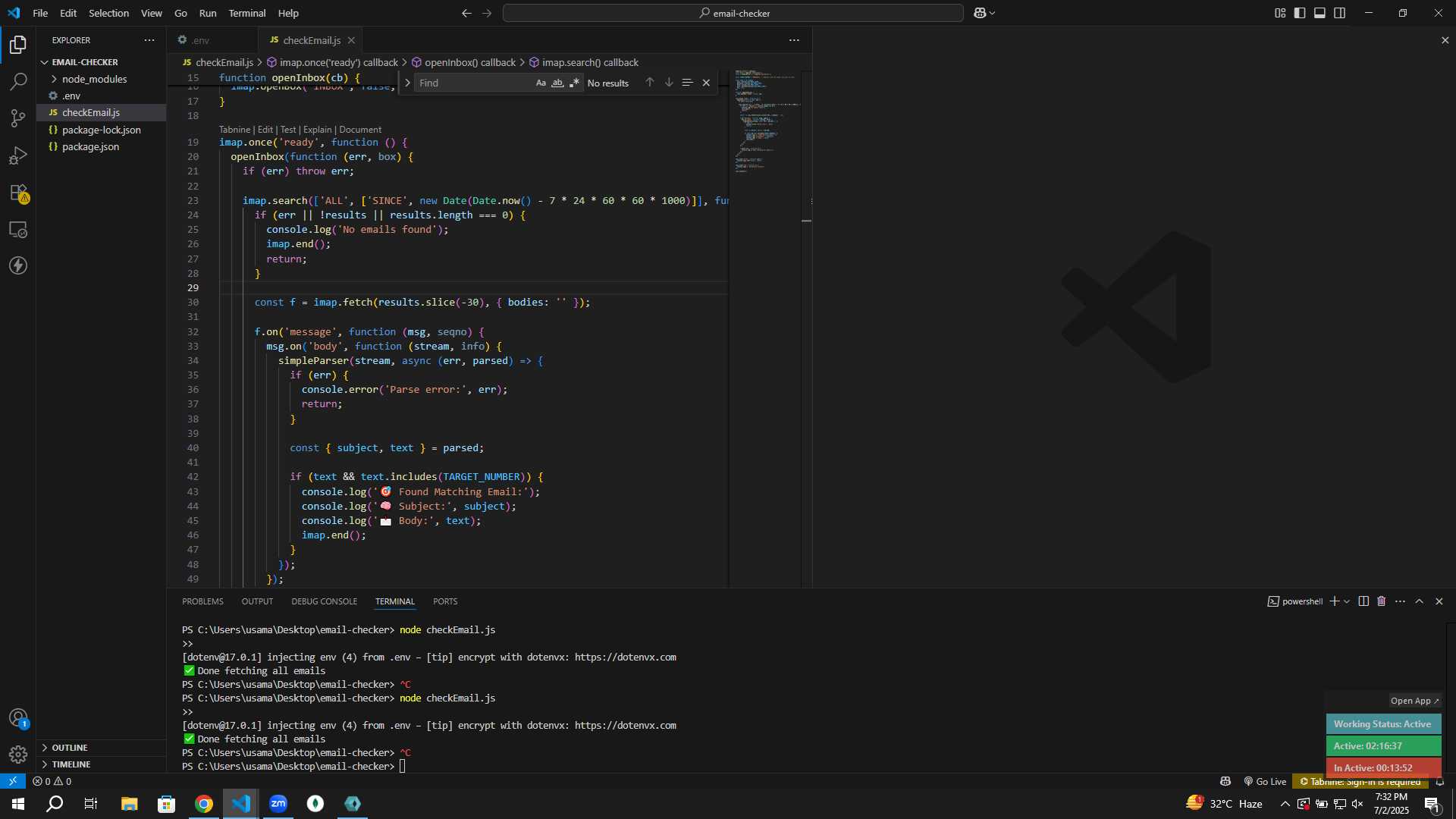Toggle Find in Selection option
This screenshot has width=1456, height=819.
coord(687,83)
